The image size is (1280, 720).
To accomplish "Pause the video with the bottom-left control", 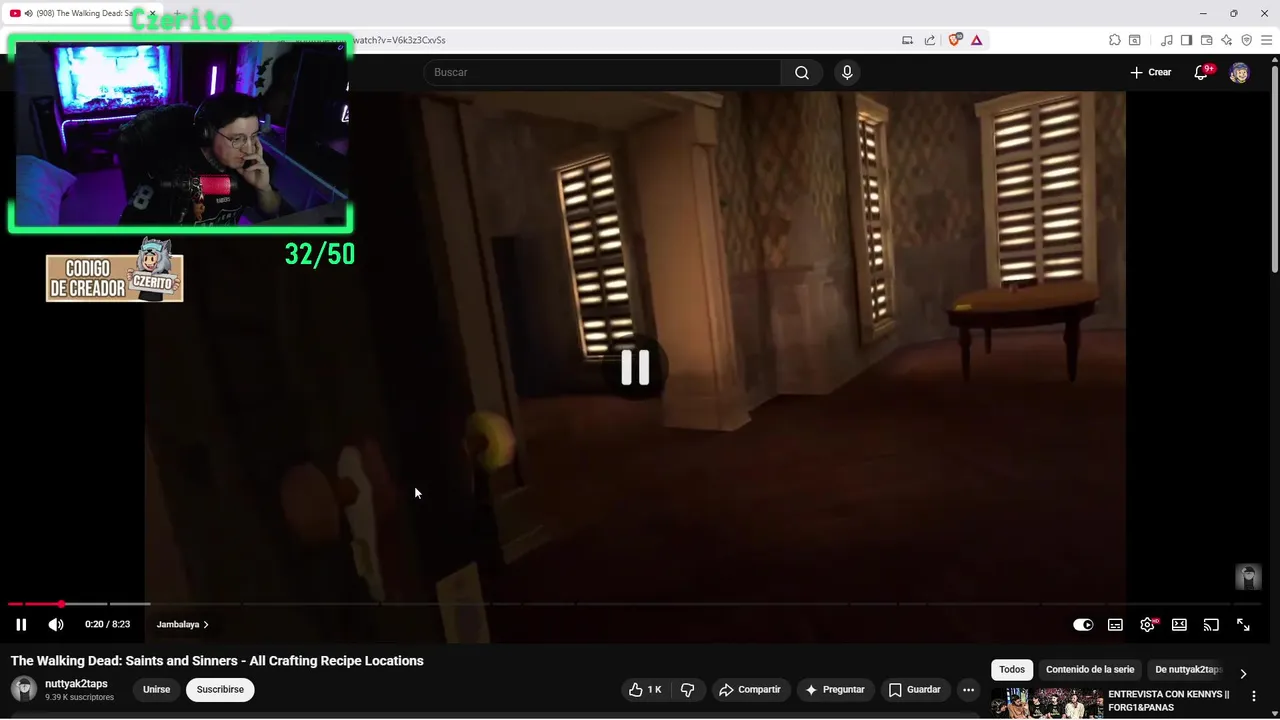I will (x=21, y=625).
